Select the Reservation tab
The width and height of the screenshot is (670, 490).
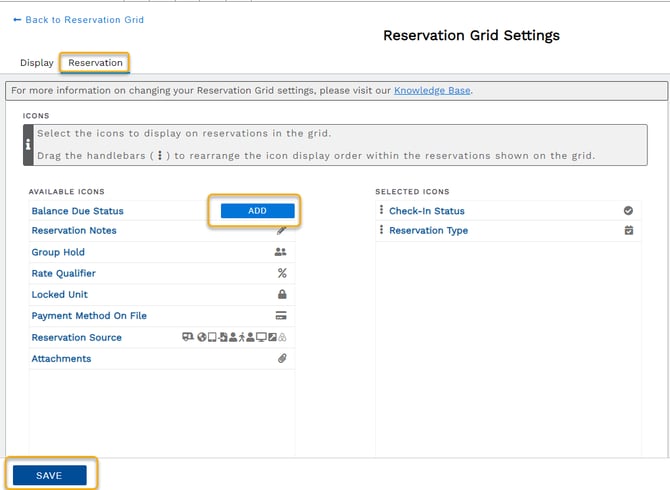click(95, 63)
